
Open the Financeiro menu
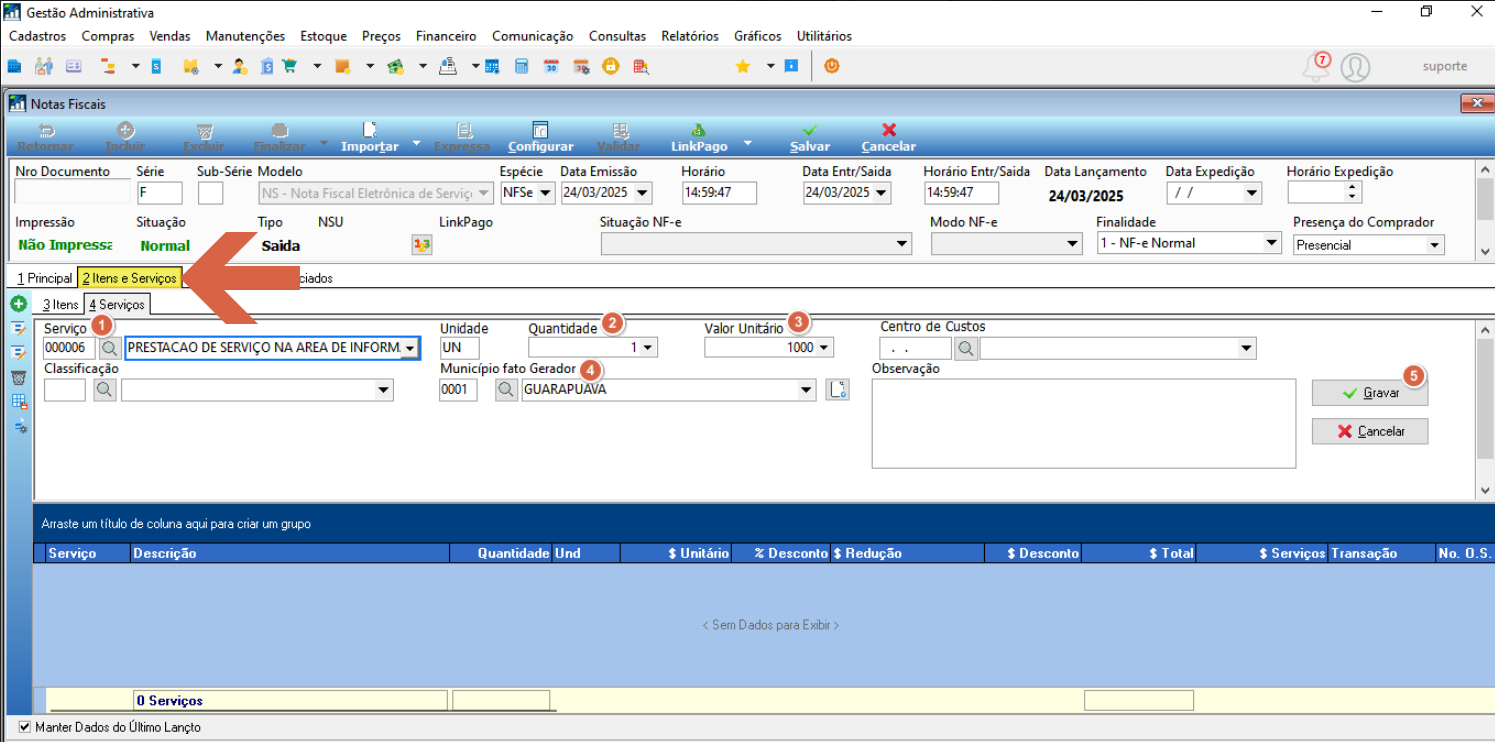coord(446,36)
